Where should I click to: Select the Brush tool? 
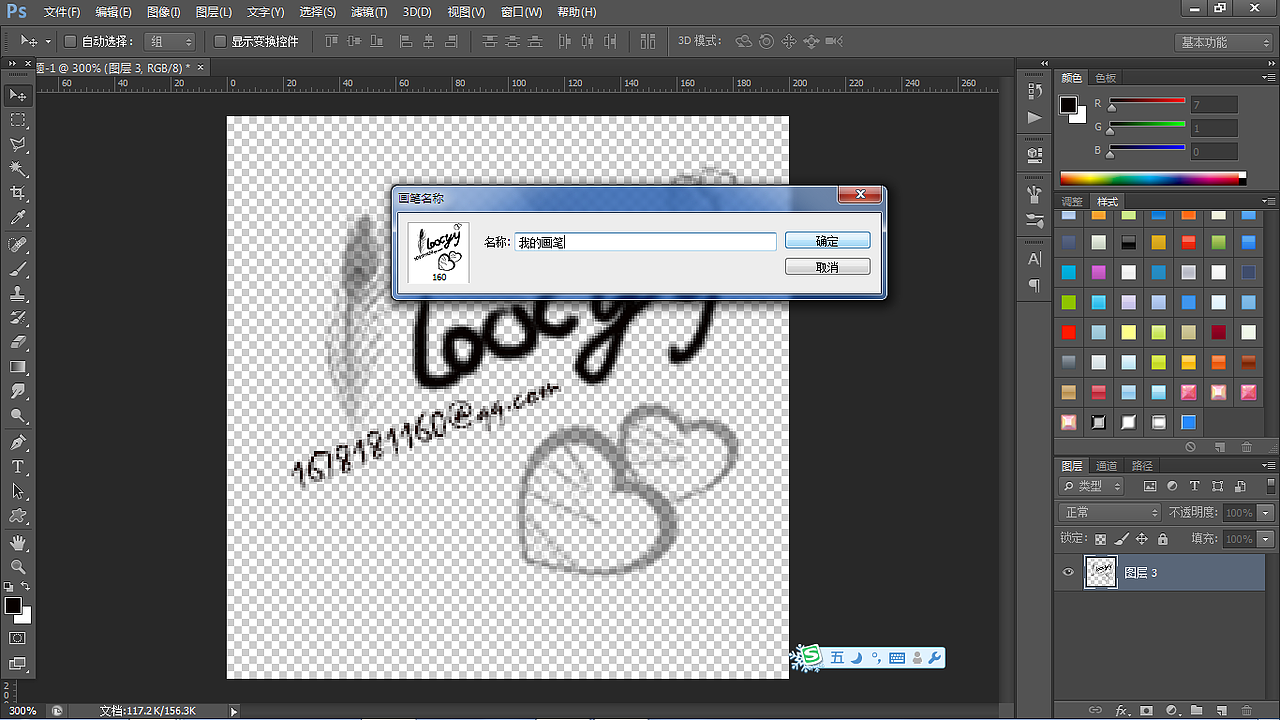pyautogui.click(x=18, y=270)
